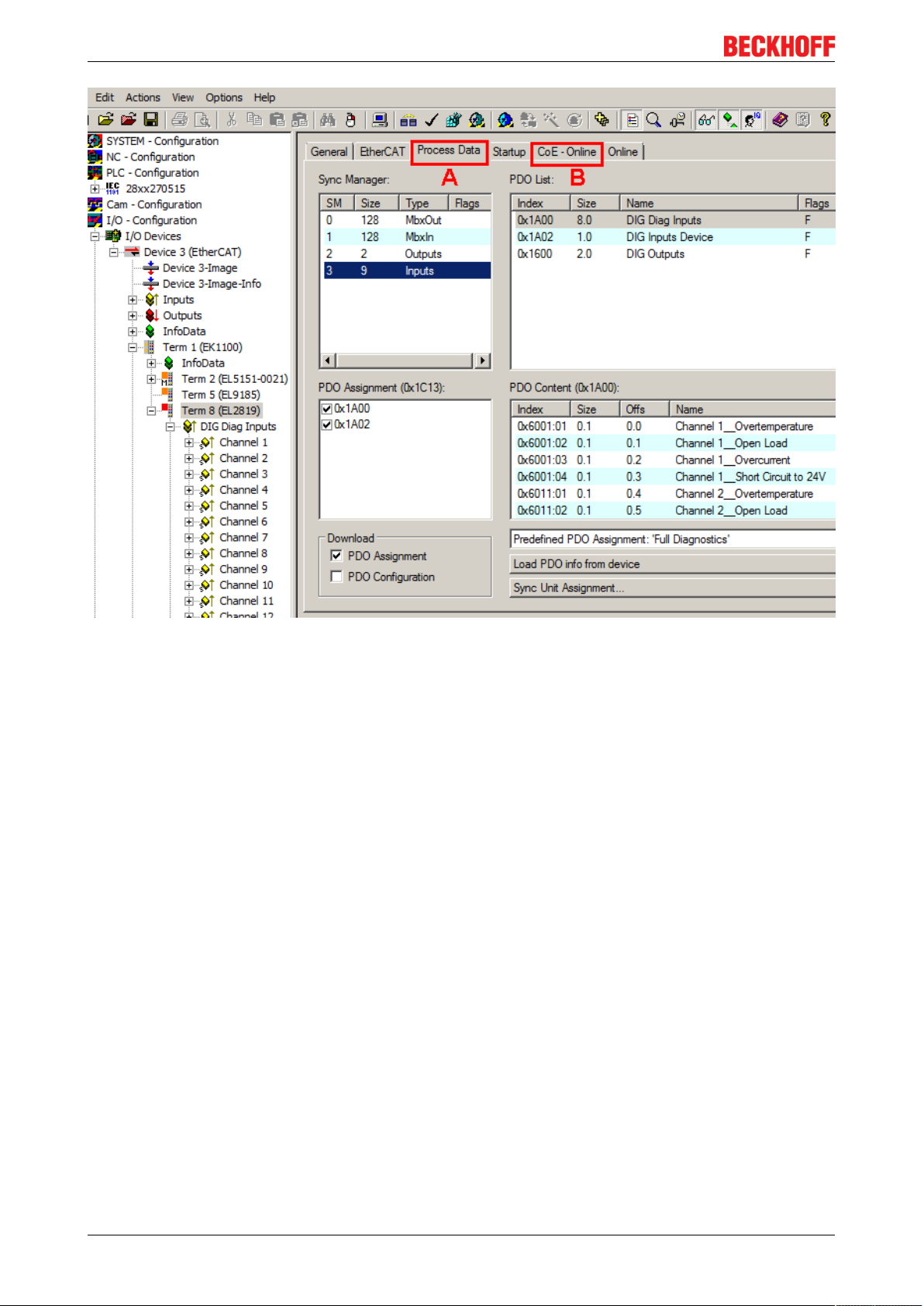Expand the Term 2 (EL5151-0021) node

click(151, 379)
